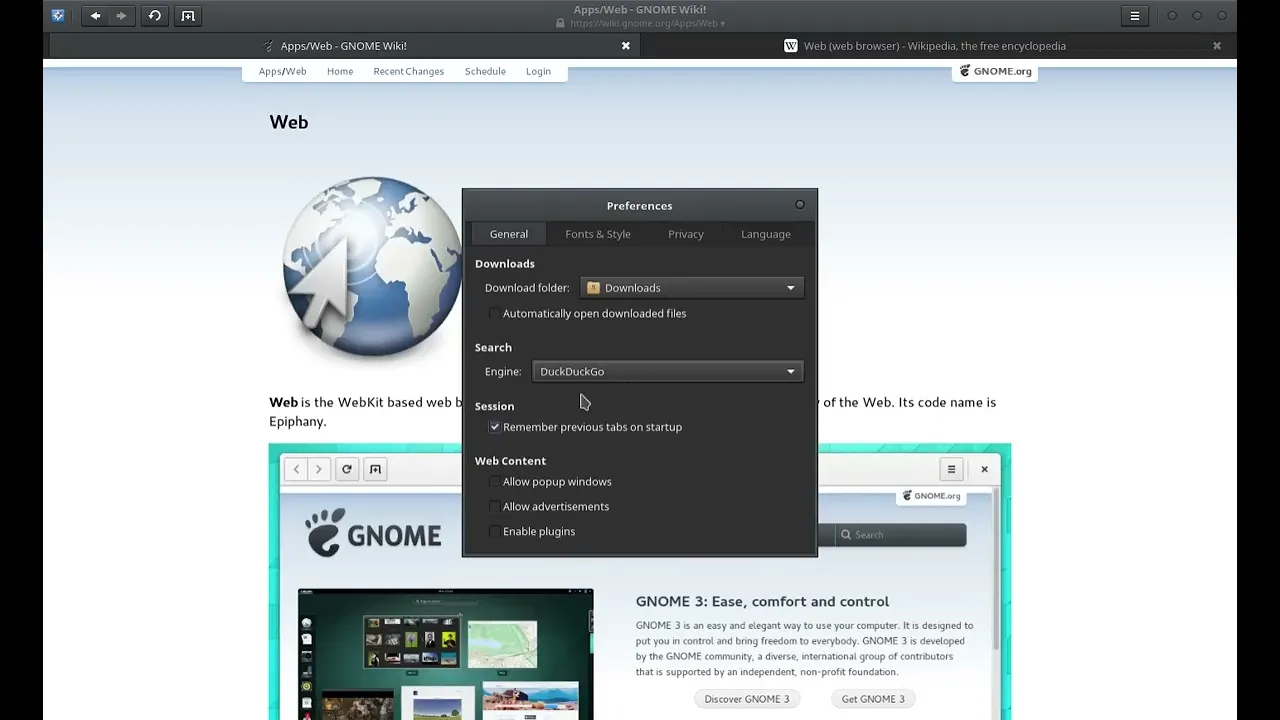This screenshot has height=720, width=1280.
Task: Visit the Schedule link
Action: 485,72
